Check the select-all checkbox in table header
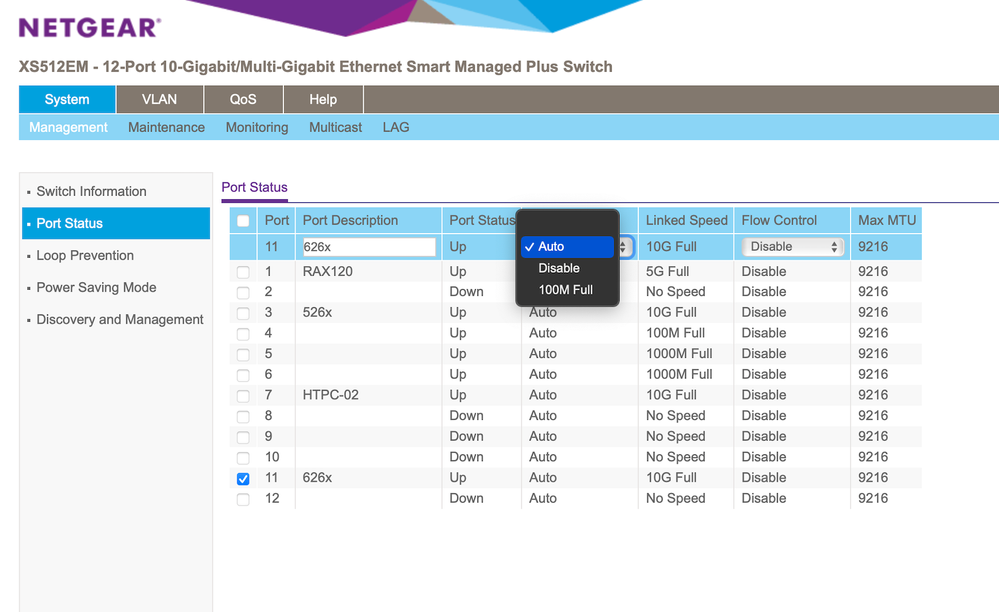The width and height of the screenshot is (999, 612). click(243, 221)
